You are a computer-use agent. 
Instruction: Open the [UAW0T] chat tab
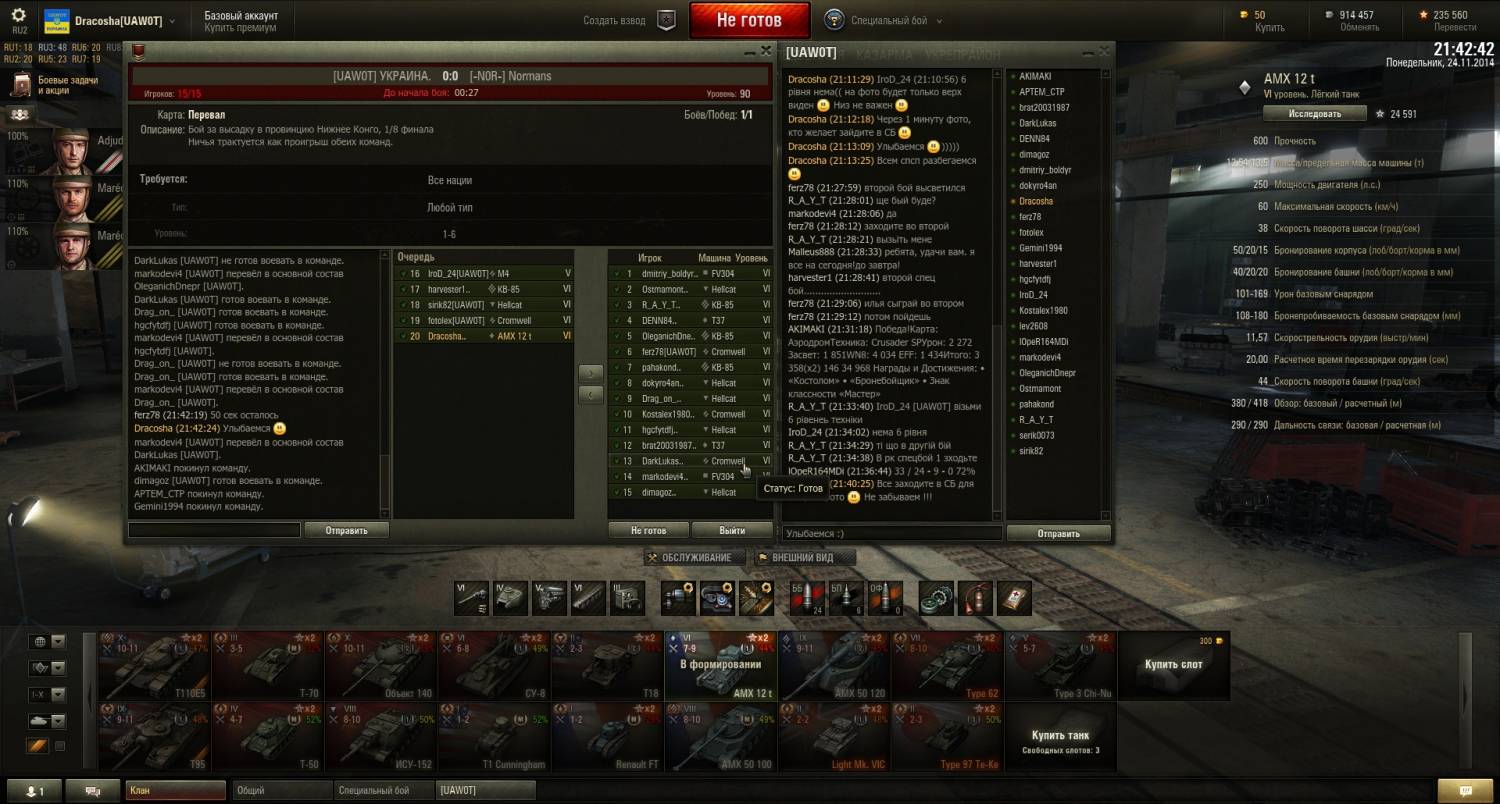pyautogui.click(x=487, y=791)
